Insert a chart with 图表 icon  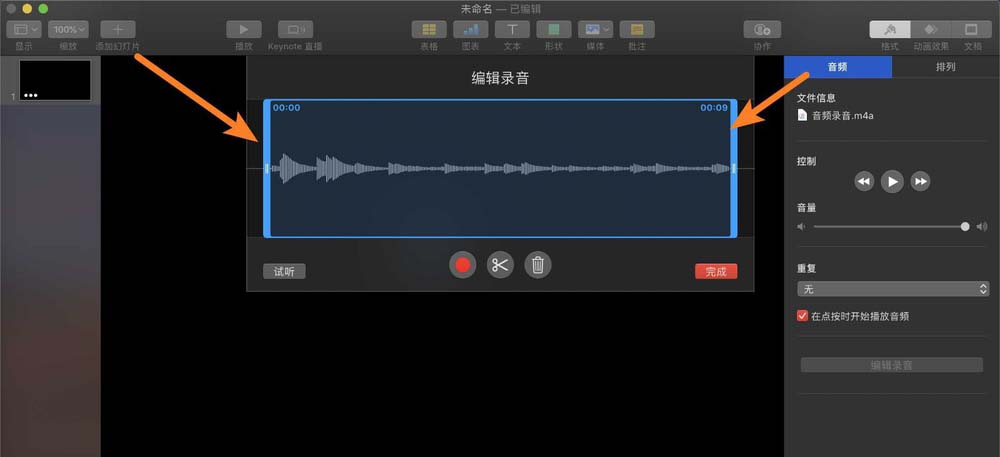[471, 29]
